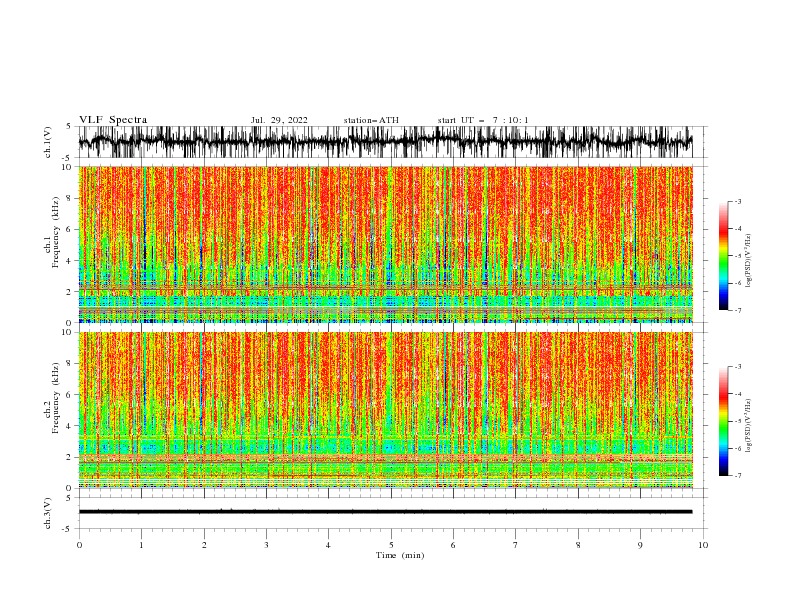Click the ch.2 spectrogram panel
792x612 pixels.
tap(385, 410)
